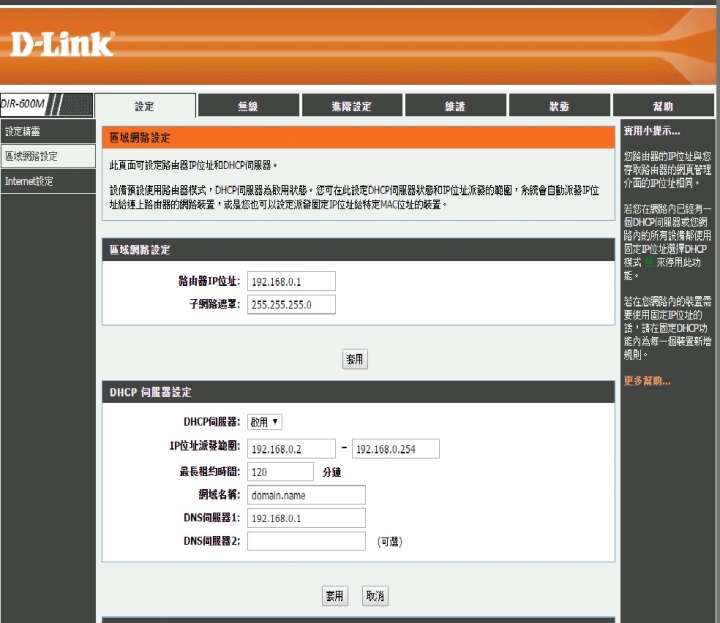The height and width of the screenshot is (623, 720).
Task: Open the 更多幫助... link
Action: coord(647,381)
